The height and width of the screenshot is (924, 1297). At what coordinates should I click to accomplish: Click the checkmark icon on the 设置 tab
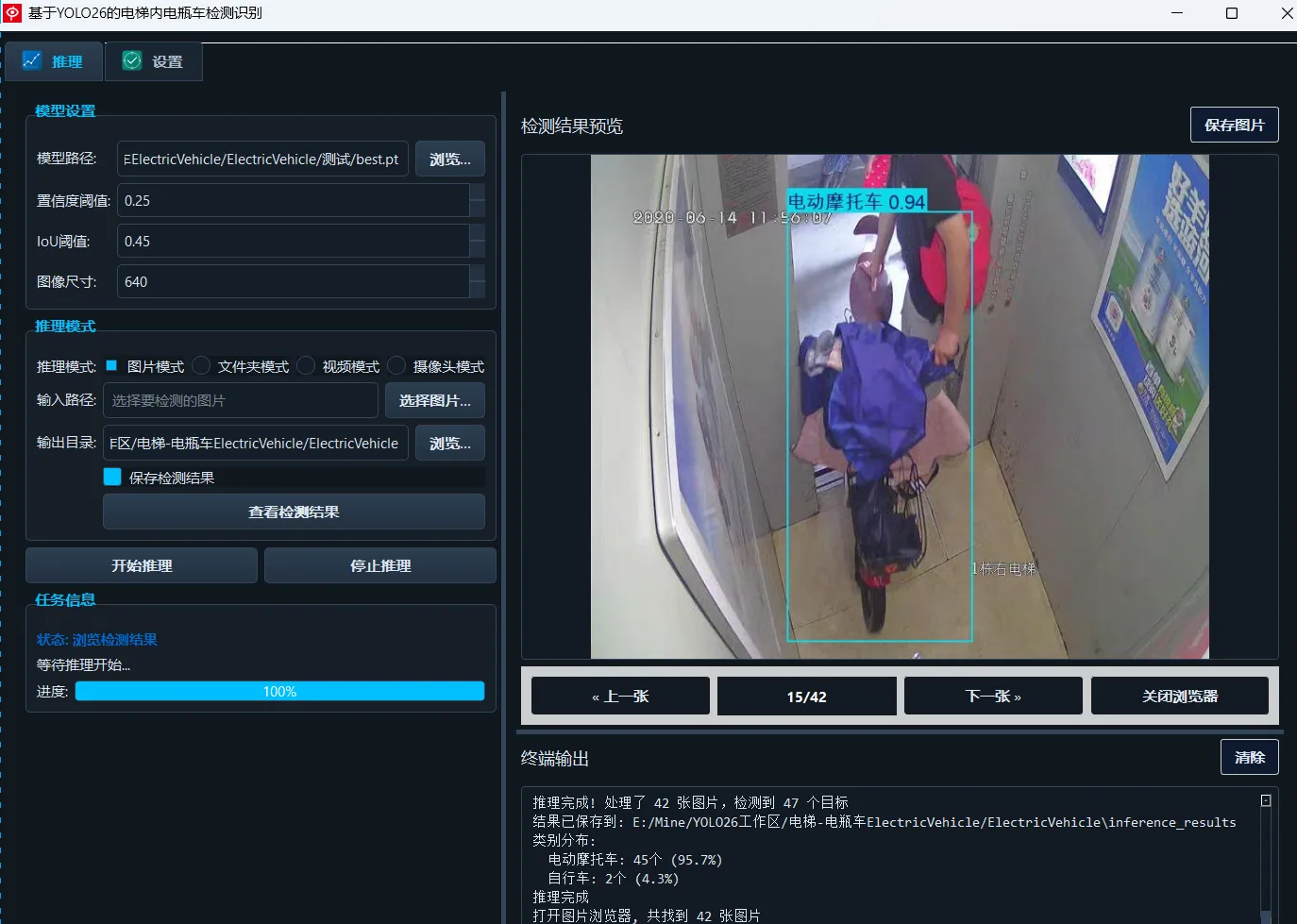tap(131, 60)
